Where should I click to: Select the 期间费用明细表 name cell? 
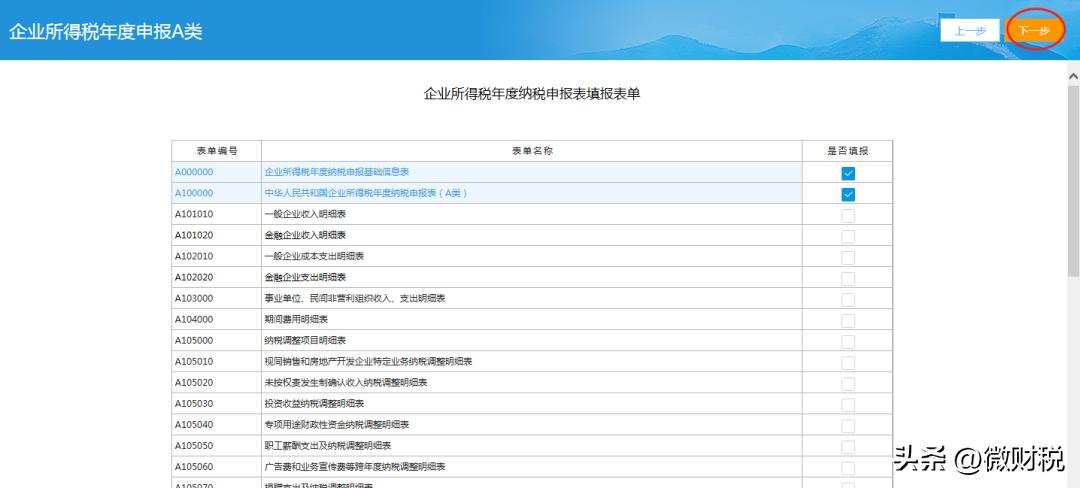(532, 319)
